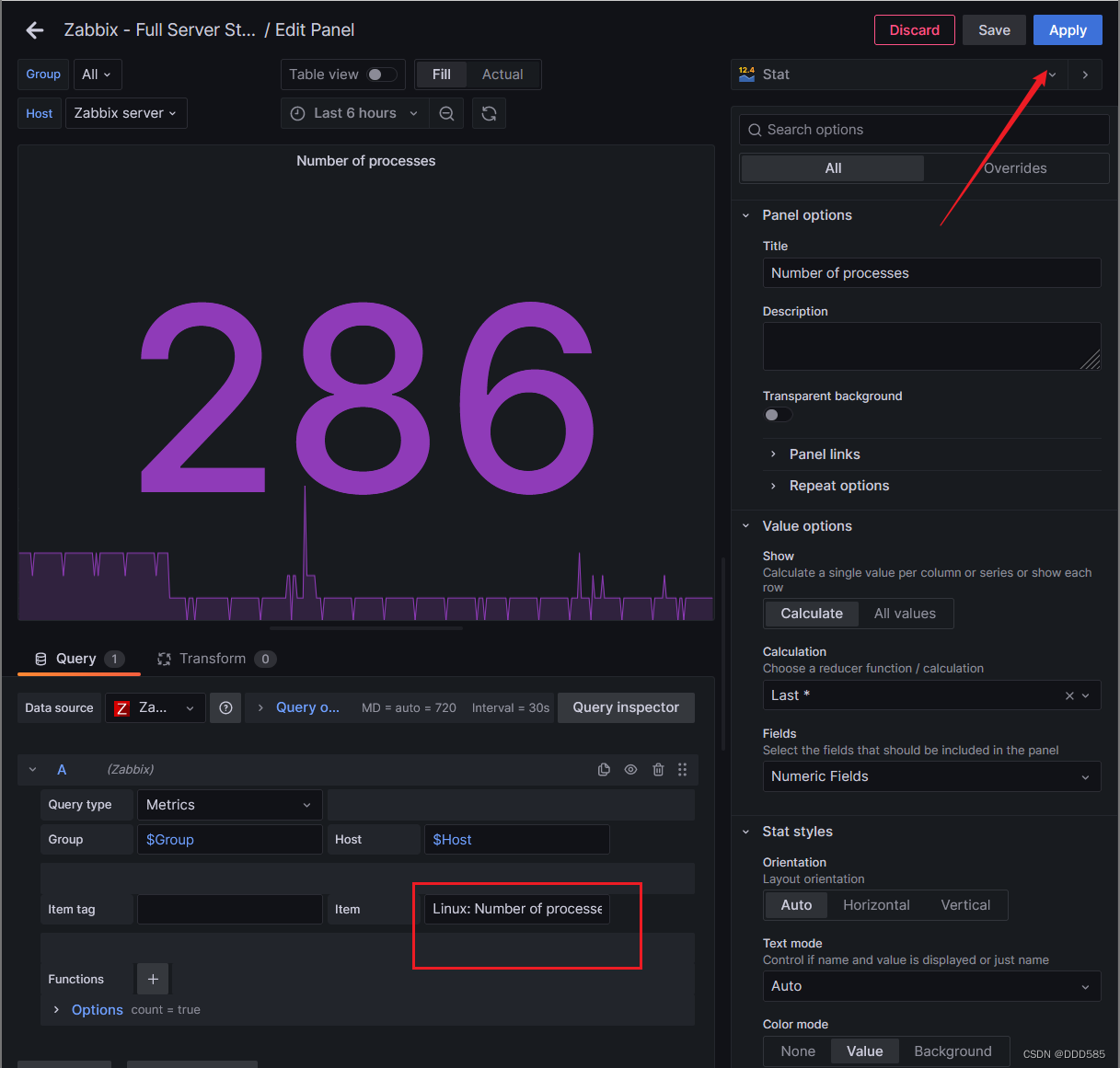
Task: Collapse the Panel options section
Action: (745, 215)
